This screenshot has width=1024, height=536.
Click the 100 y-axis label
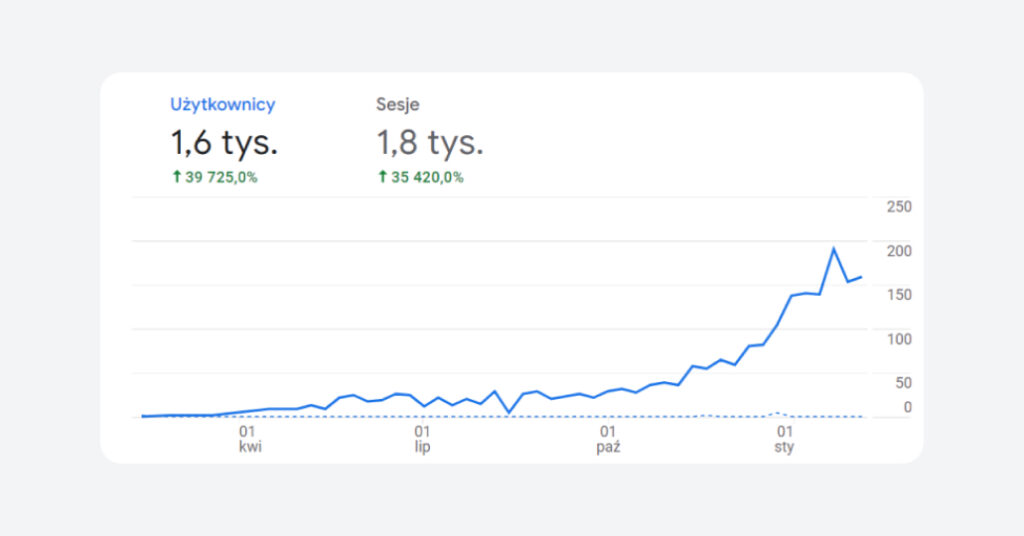899,339
